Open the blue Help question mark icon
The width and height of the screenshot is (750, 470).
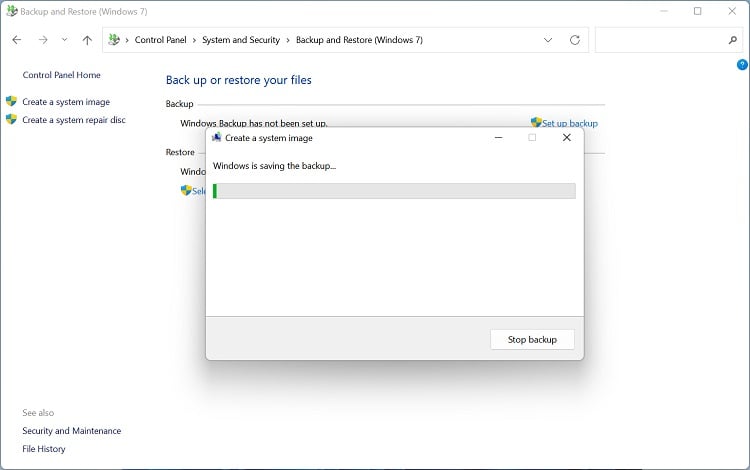click(x=742, y=65)
